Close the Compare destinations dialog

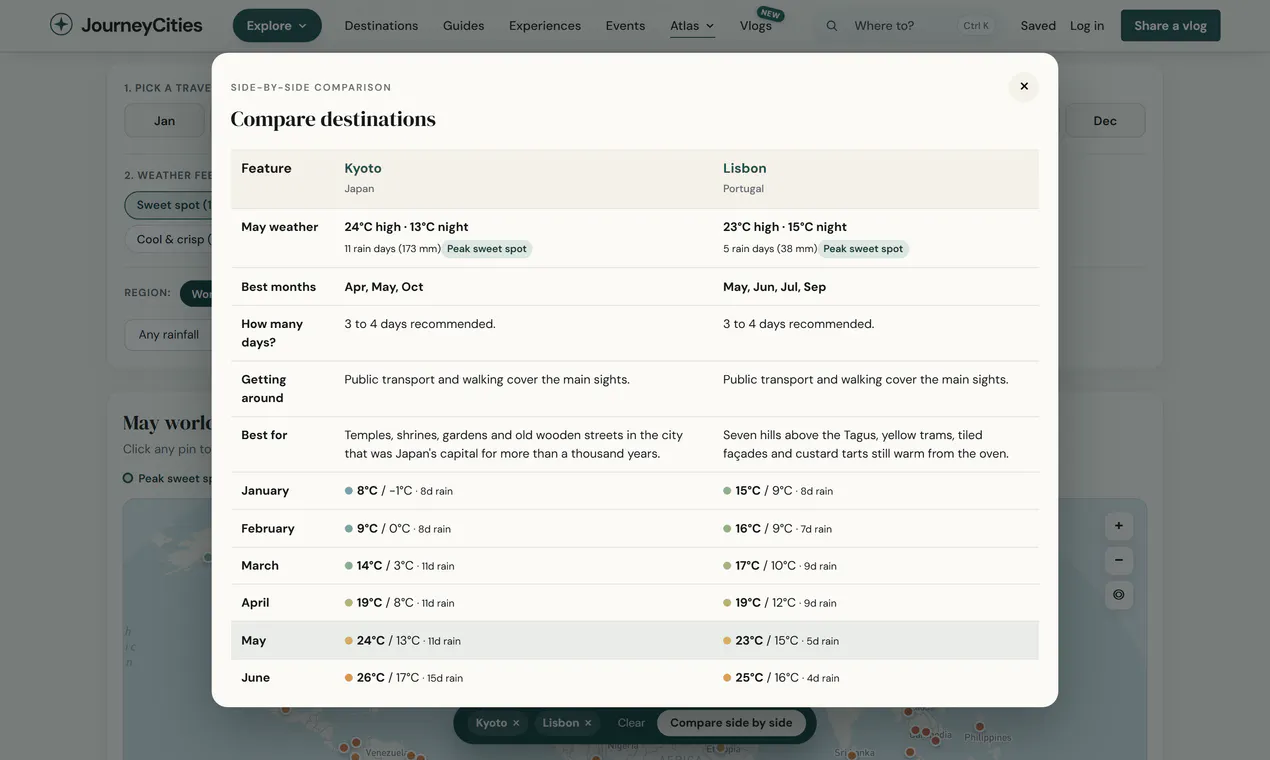pyautogui.click(x=1024, y=87)
